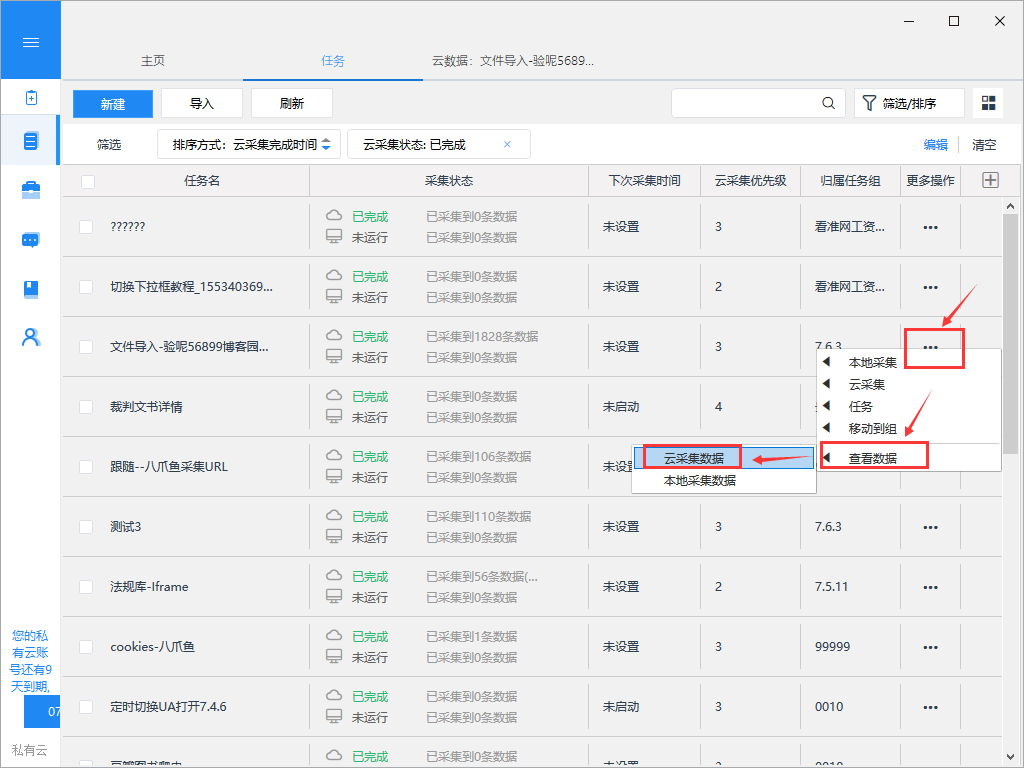Check the ?????? task checkbox

86,227
